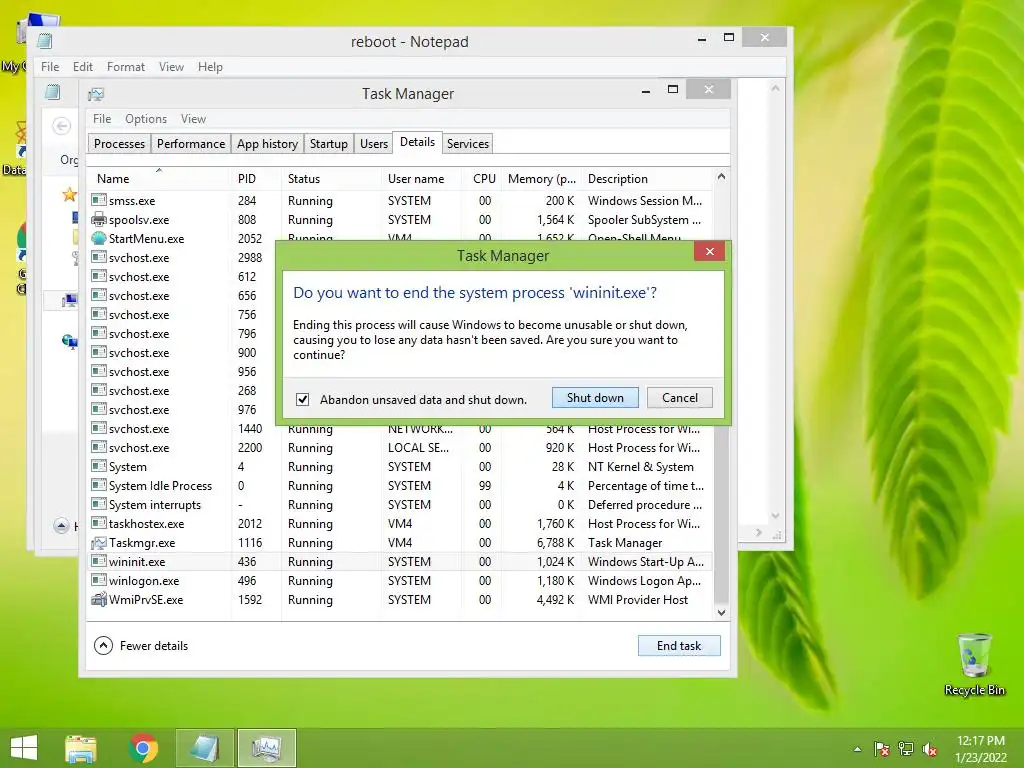Image resolution: width=1024 pixels, height=768 pixels.
Task: Select the StartMenu.exe process icon
Action: [99, 238]
